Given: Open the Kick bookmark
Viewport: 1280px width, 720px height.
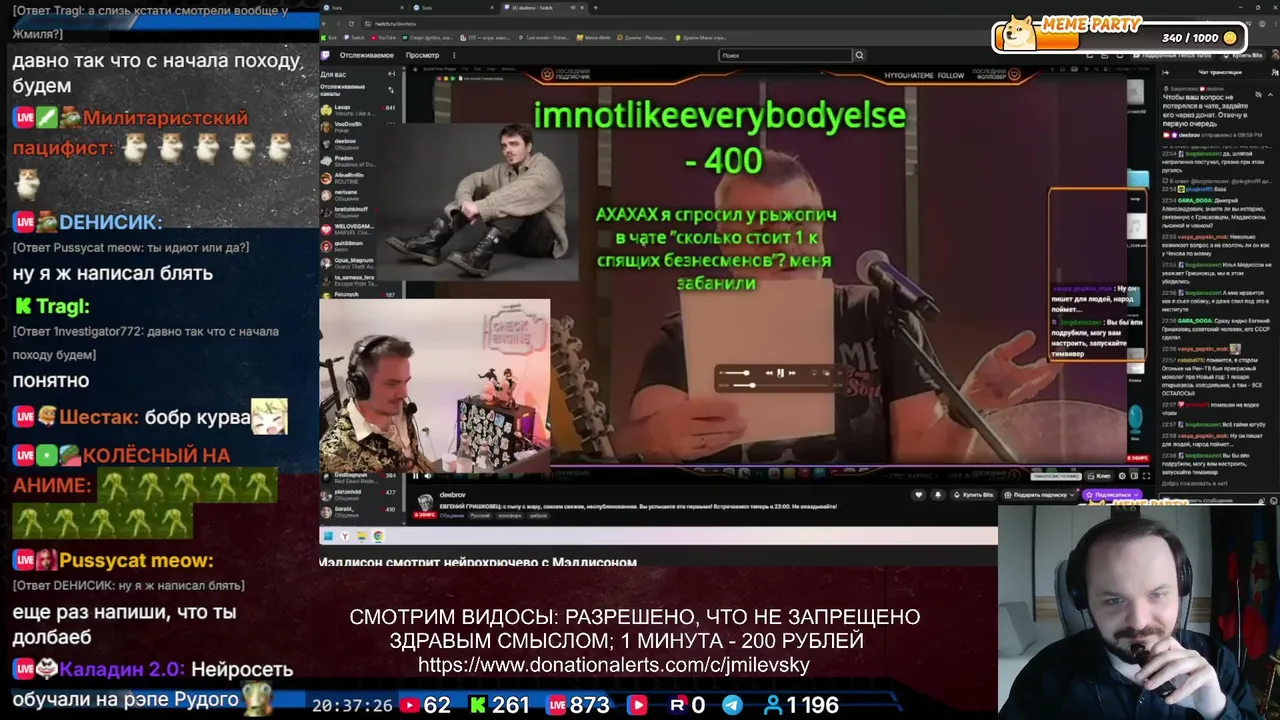Looking at the screenshot, I should (x=330, y=38).
